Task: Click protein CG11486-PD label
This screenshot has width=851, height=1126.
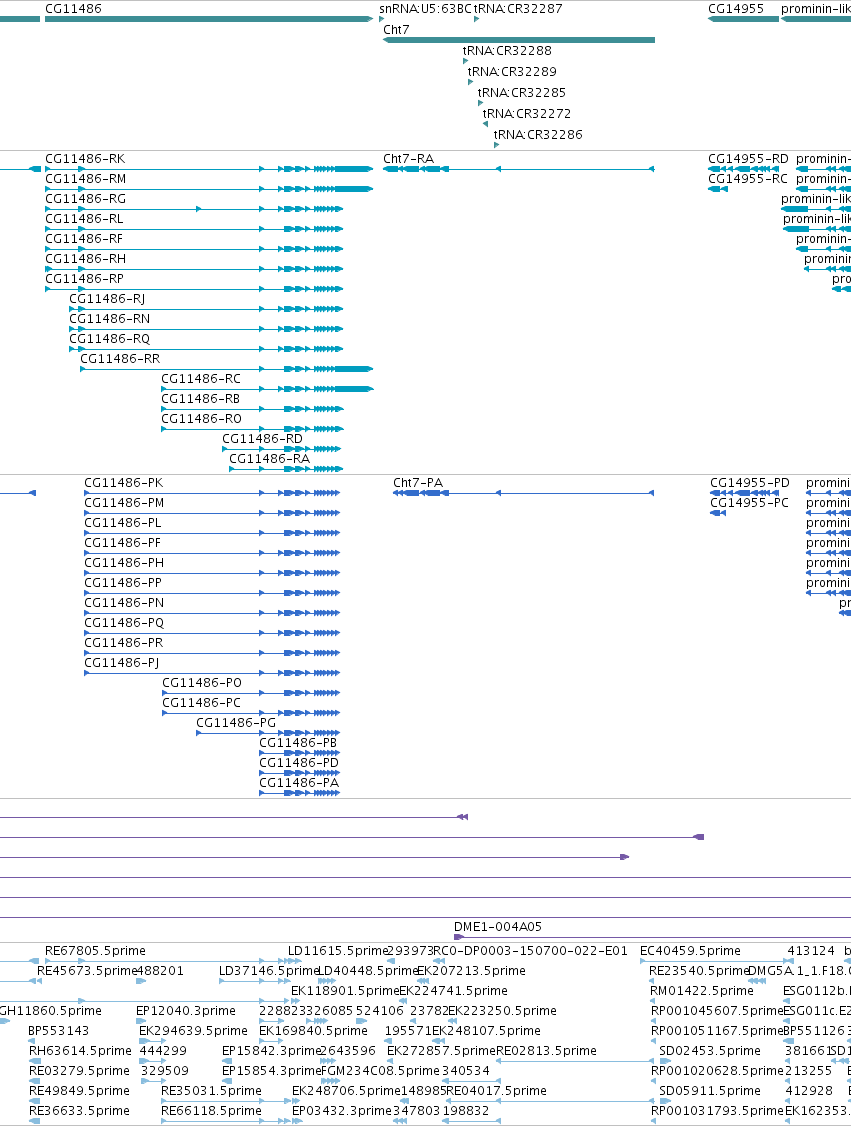Action: point(299,764)
